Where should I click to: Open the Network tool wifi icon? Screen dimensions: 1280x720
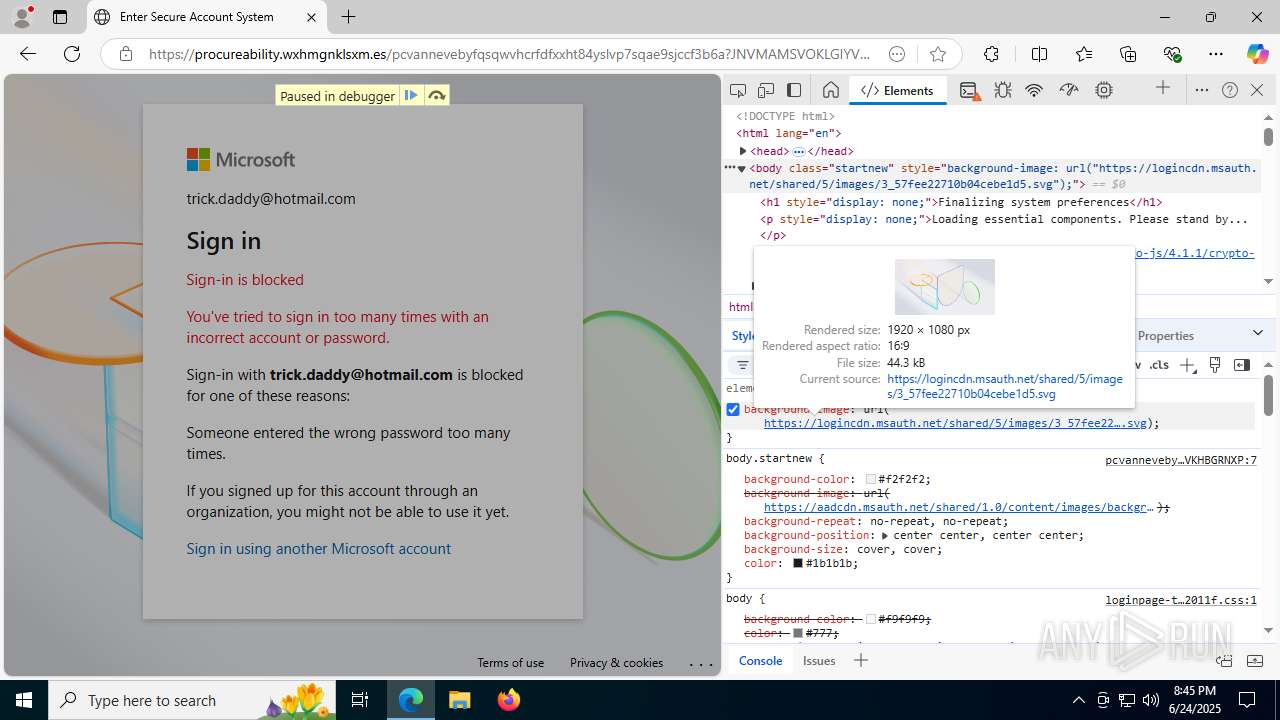pos(1034,90)
